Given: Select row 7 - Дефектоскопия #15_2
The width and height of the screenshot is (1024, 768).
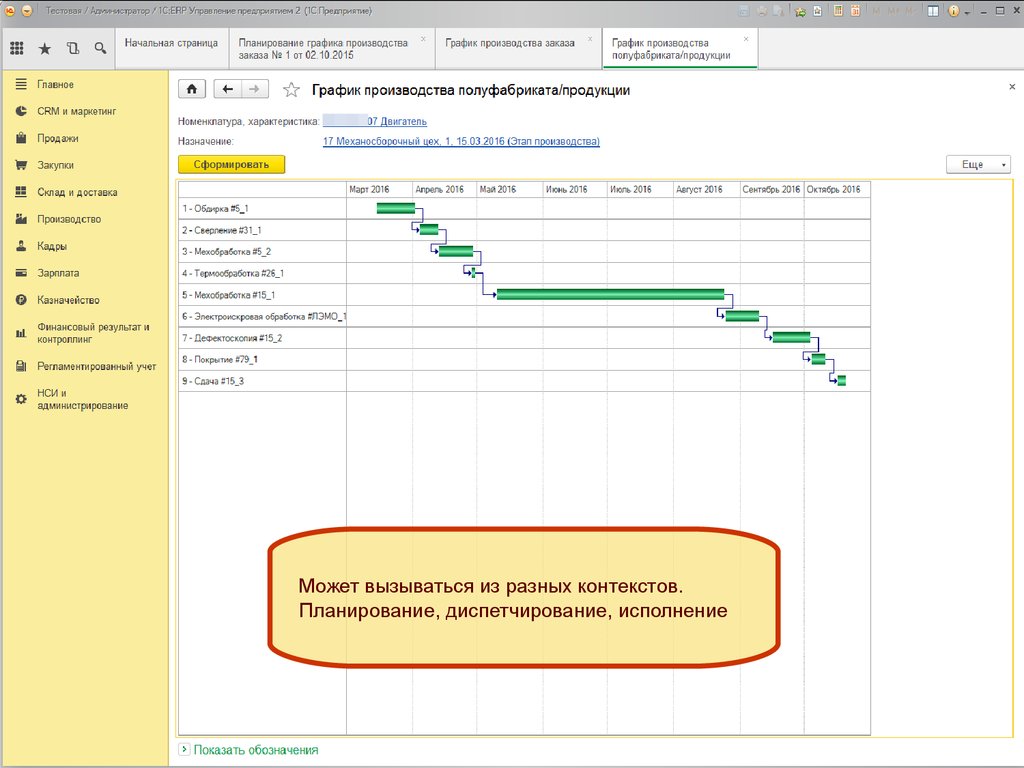Looking at the screenshot, I should click(263, 338).
